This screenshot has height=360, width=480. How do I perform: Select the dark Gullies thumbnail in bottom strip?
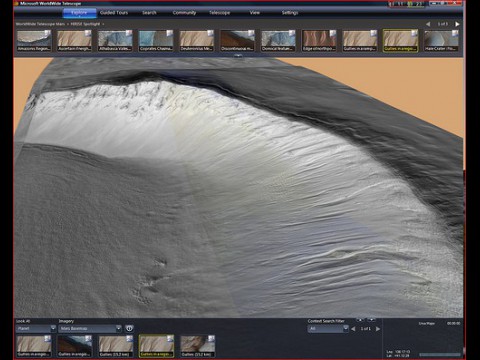[75, 346]
